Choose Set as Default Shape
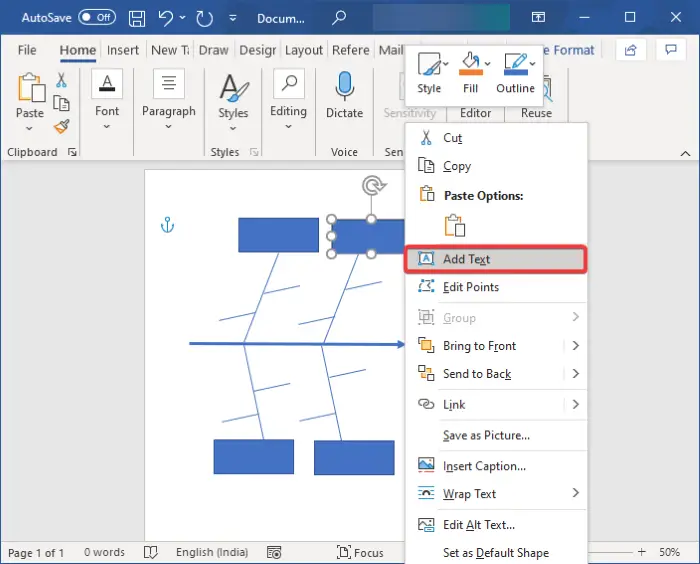 (496, 553)
